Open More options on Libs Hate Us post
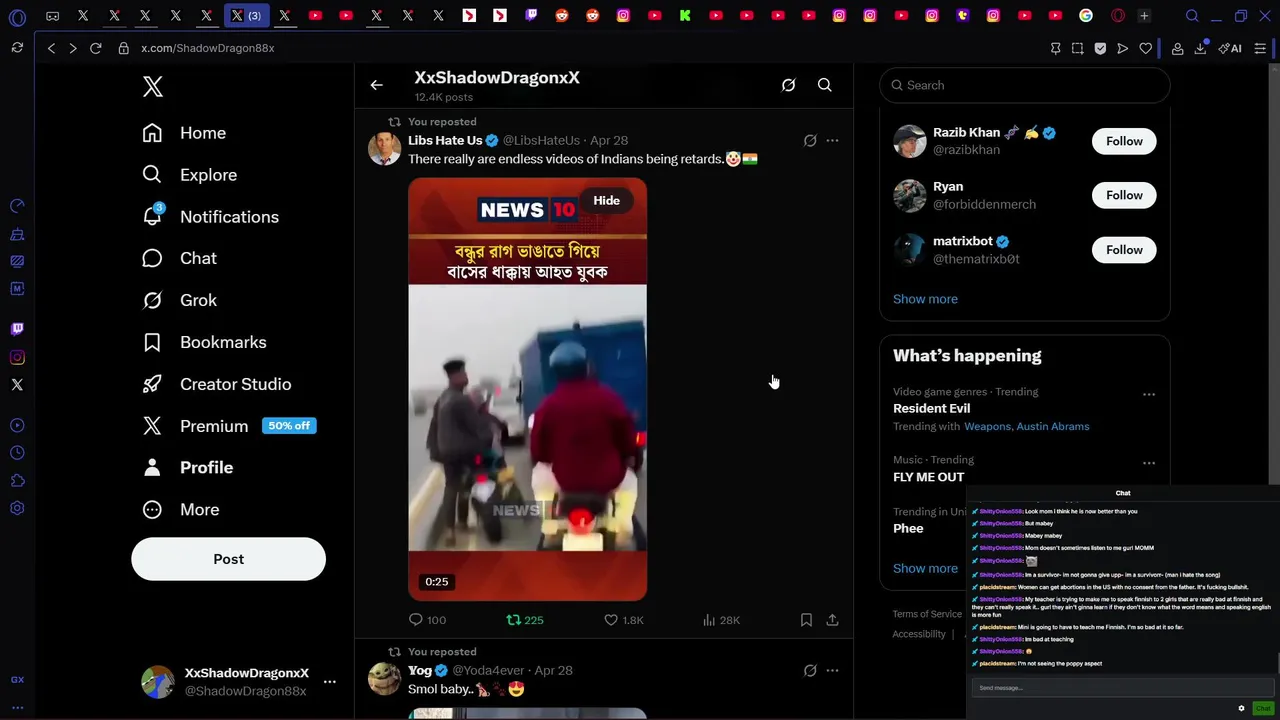Image resolution: width=1280 pixels, height=720 pixels. click(x=832, y=141)
